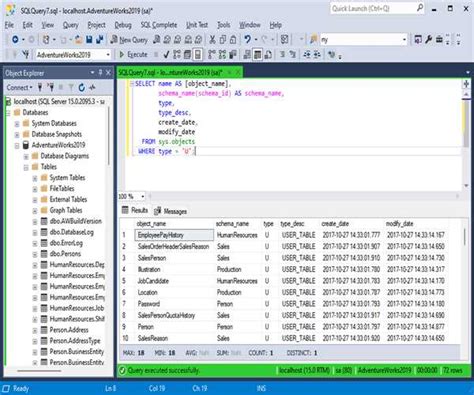
Task: Pin the Object Explorer panel
Action: 100,73
